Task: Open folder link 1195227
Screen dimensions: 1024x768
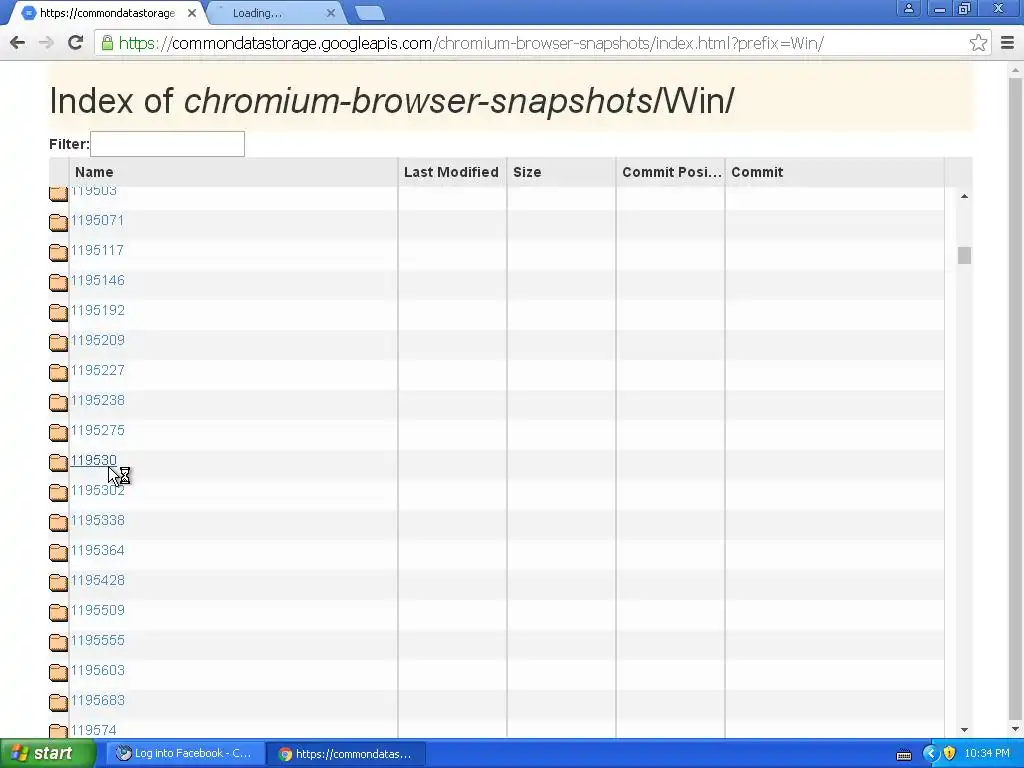Action: [97, 370]
